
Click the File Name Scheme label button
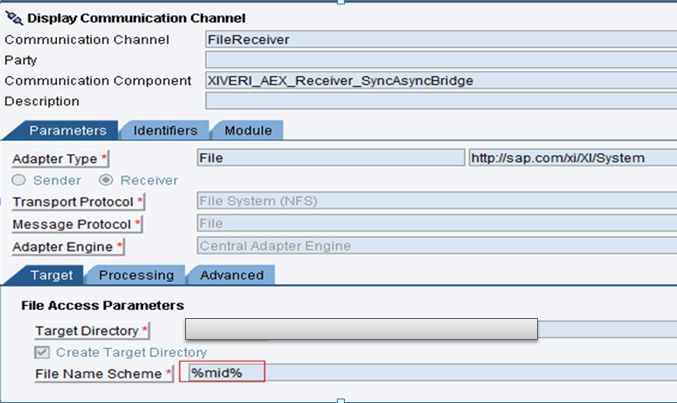click(104, 373)
